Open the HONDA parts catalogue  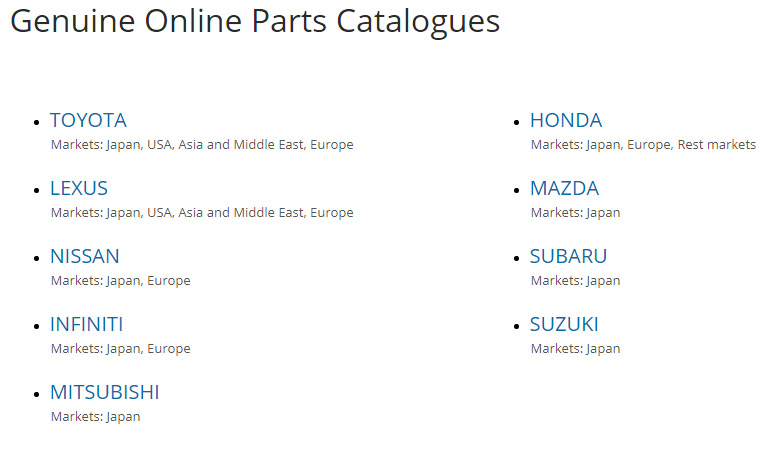566,121
